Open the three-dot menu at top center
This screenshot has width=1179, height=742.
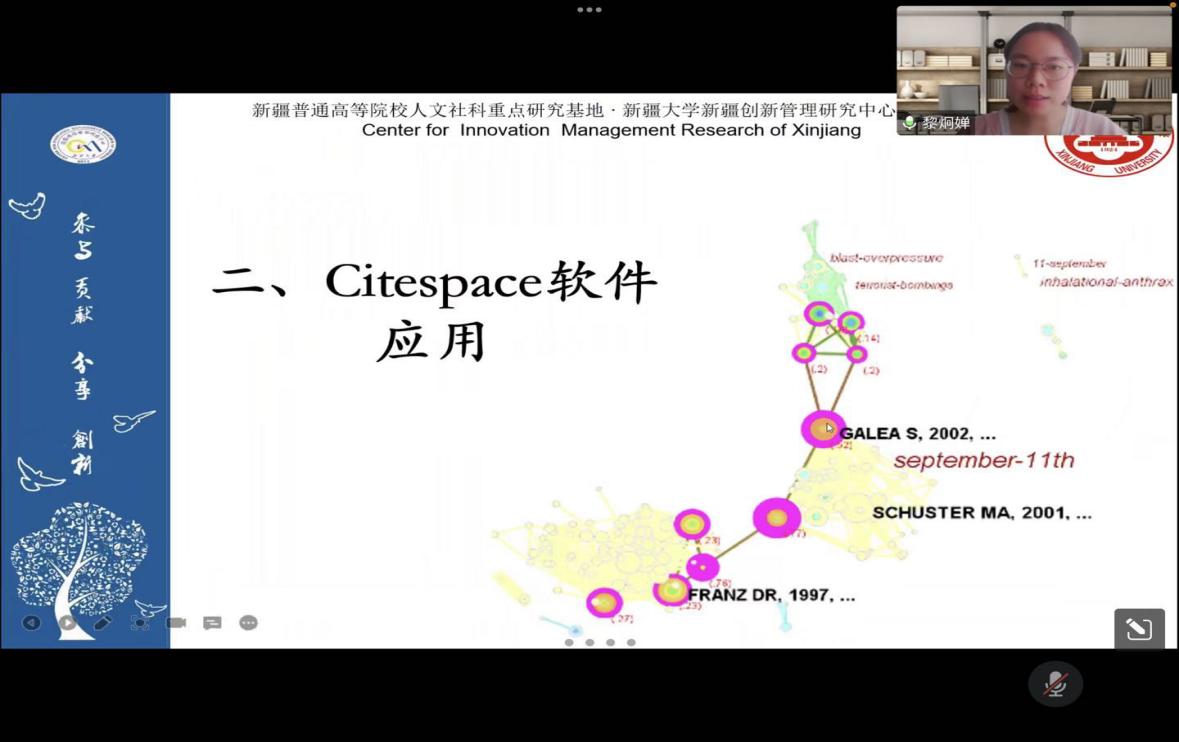pyautogui.click(x=589, y=10)
